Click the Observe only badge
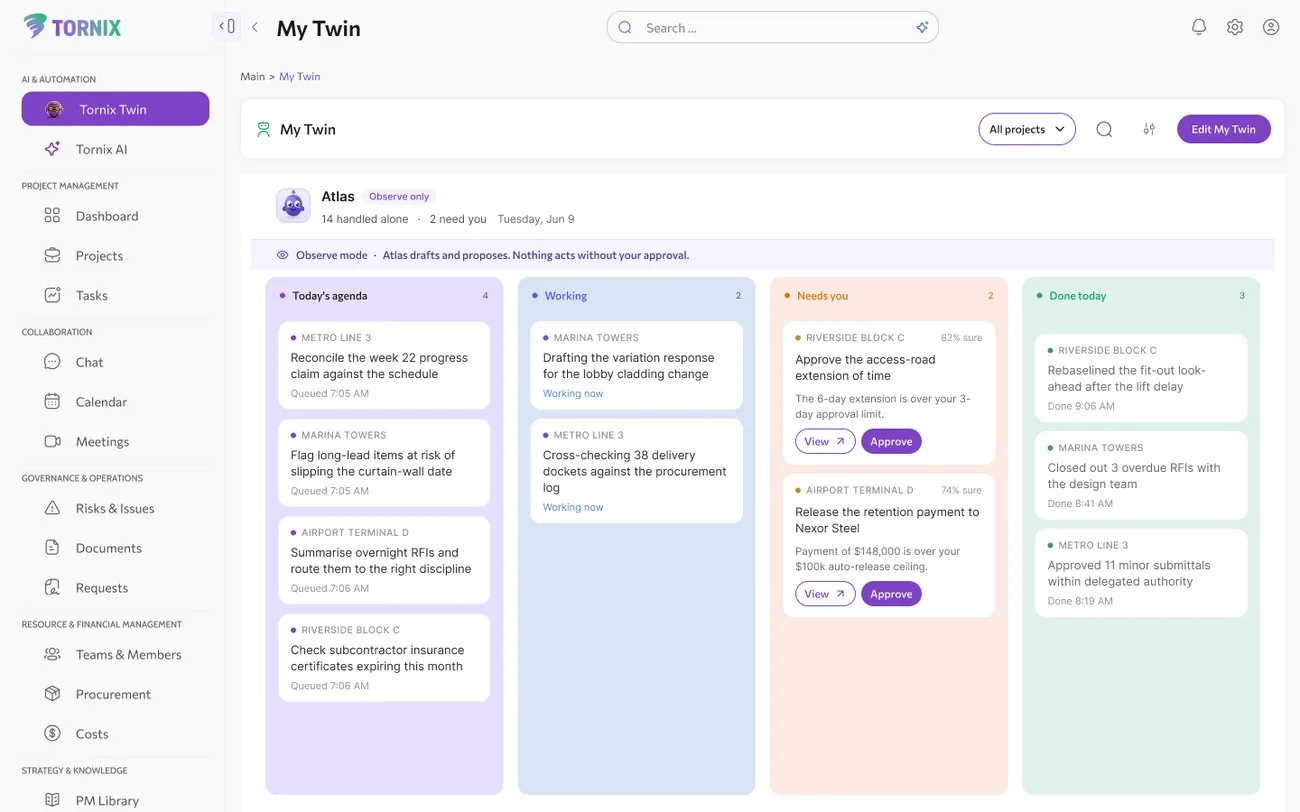 pyautogui.click(x=399, y=197)
